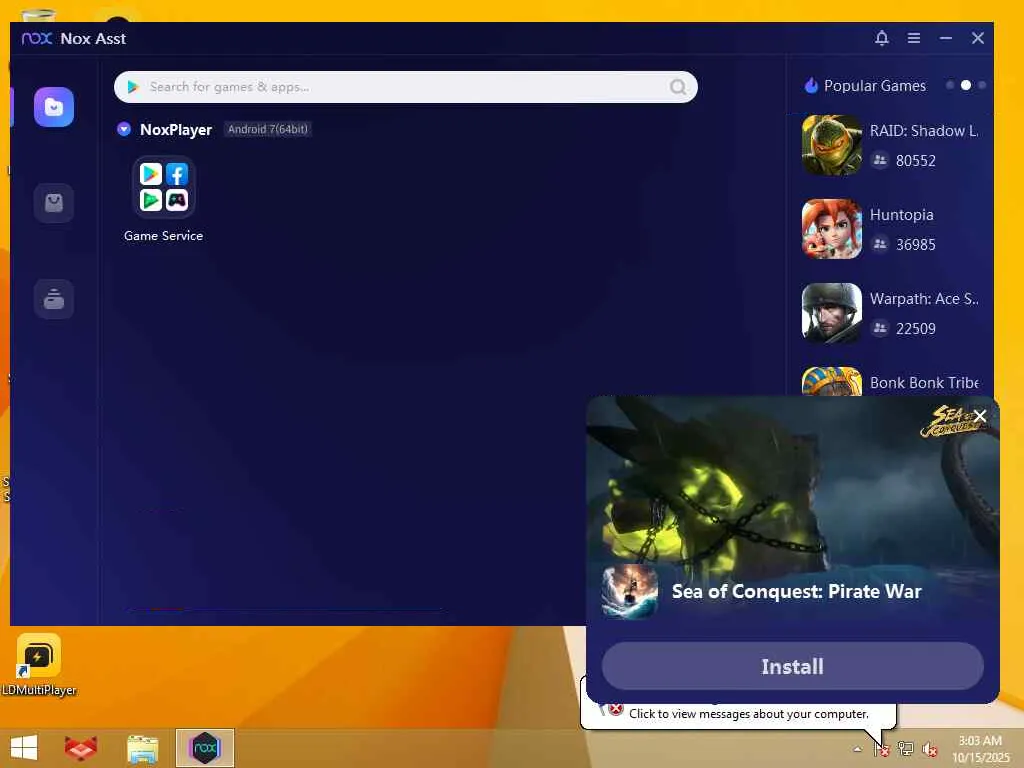Open the Windows Start button

coord(24,748)
